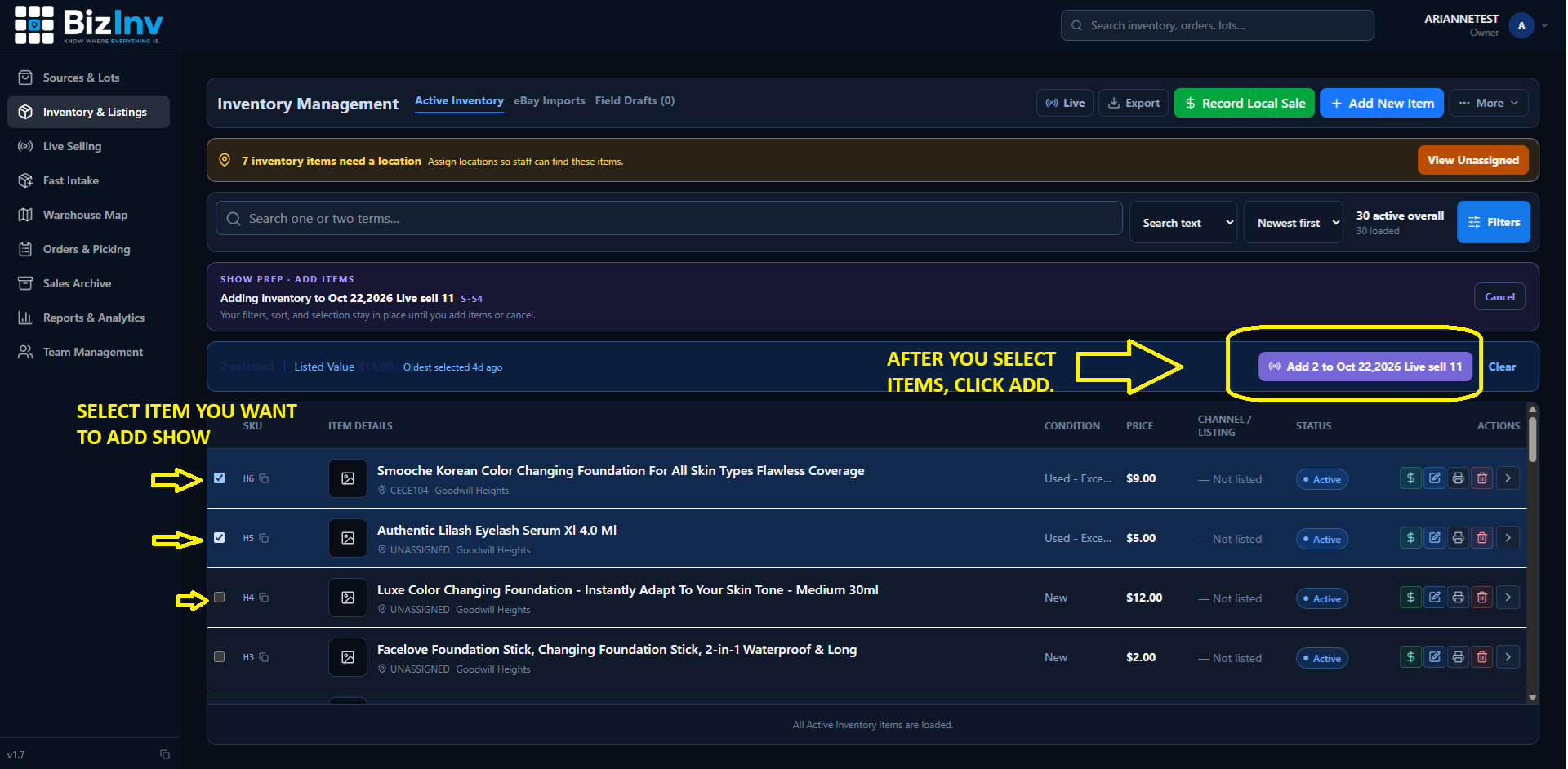Open the Search text dropdown
This screenshot has height=769, width=1568.
click(x=1183, y=222)
